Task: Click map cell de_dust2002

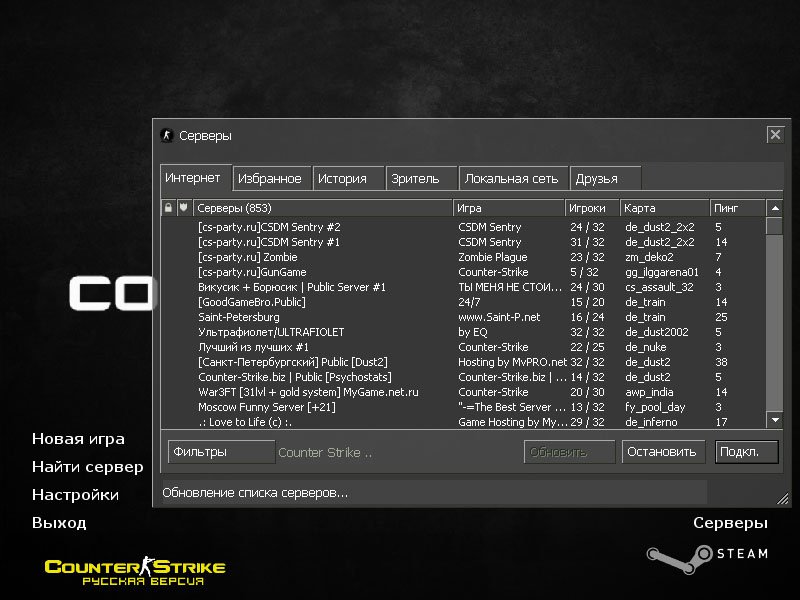Action: tap(657, 332)
